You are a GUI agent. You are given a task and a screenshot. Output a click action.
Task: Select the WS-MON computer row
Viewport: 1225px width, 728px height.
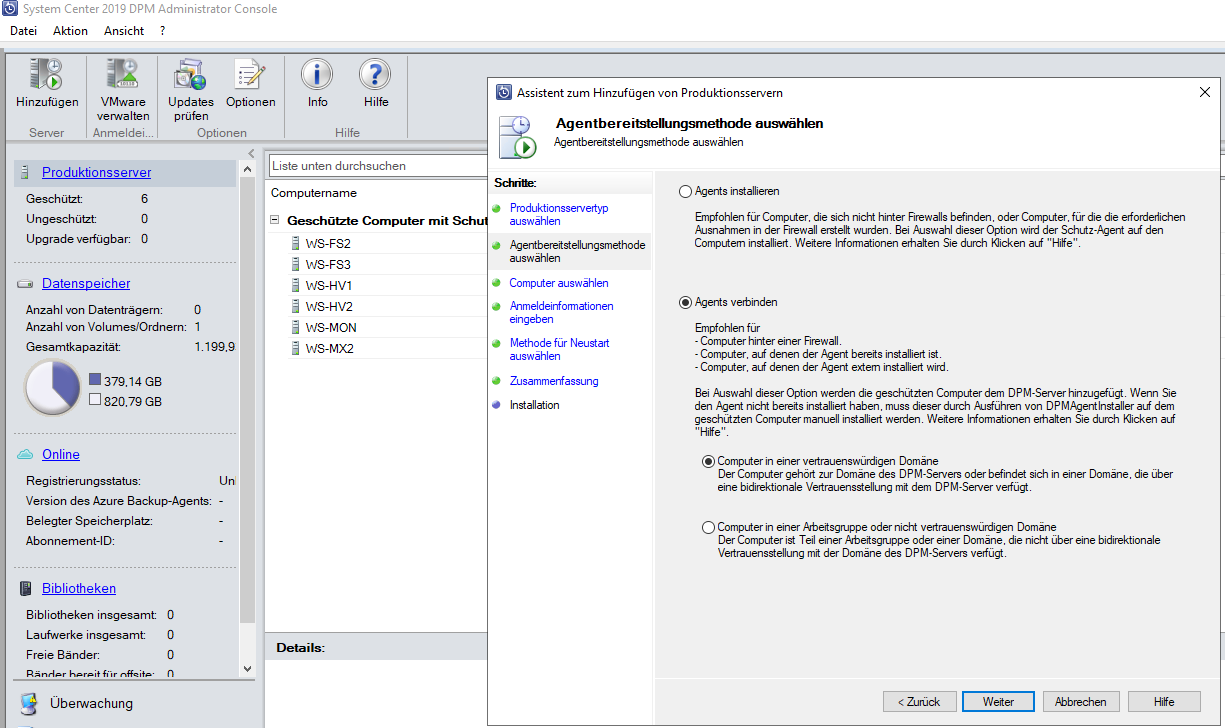[x=378, y=327]
